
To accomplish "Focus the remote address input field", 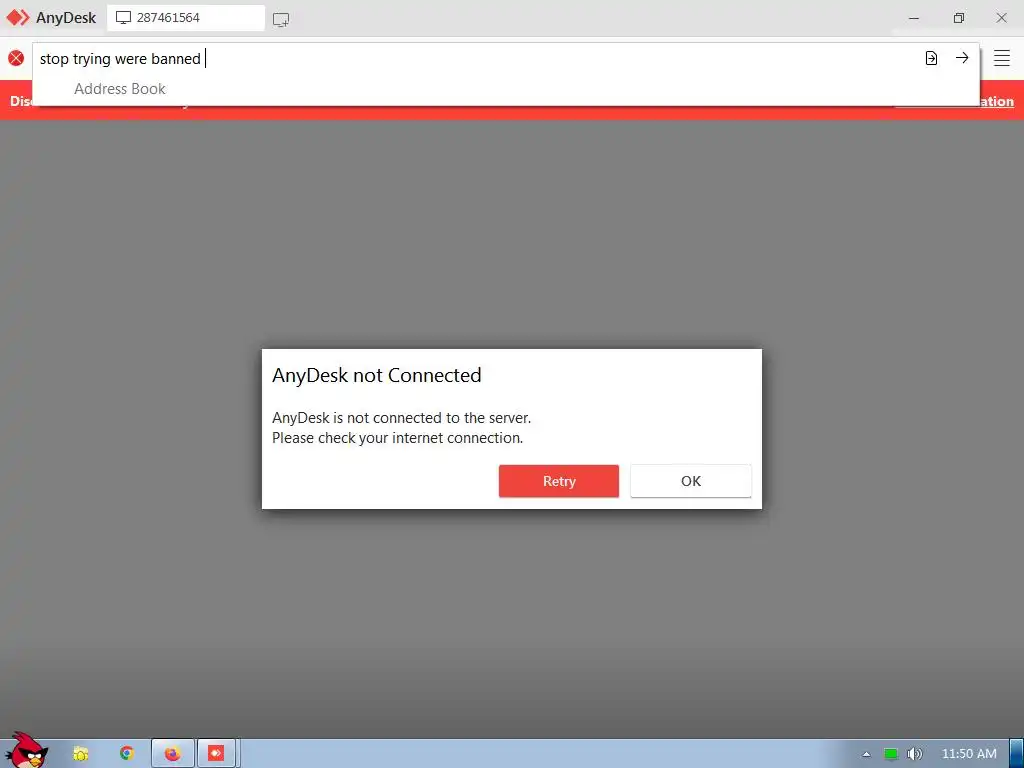I will (477, 58).
